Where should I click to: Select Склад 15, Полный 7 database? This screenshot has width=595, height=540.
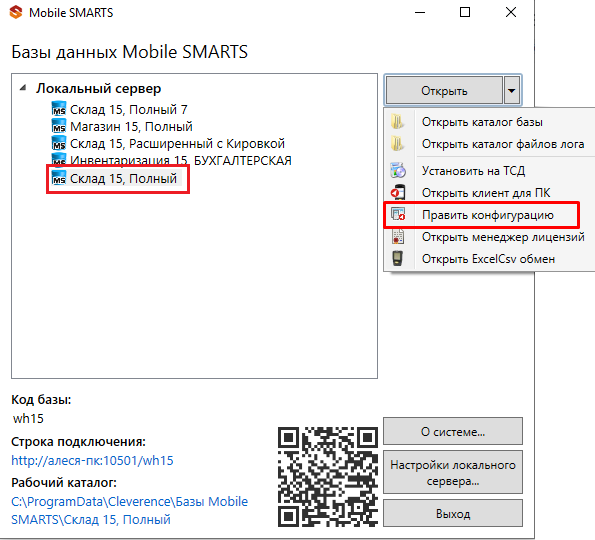[120, 109]
